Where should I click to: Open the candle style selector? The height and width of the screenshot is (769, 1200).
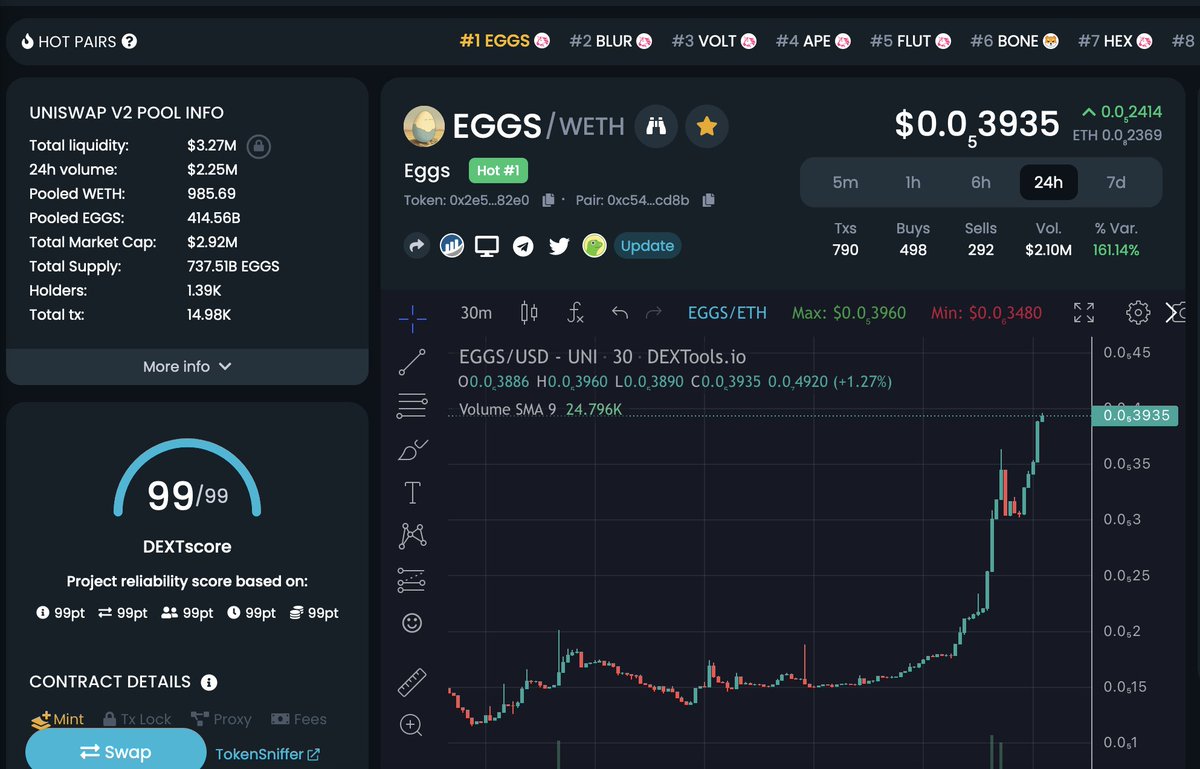(x=529, y=313)
